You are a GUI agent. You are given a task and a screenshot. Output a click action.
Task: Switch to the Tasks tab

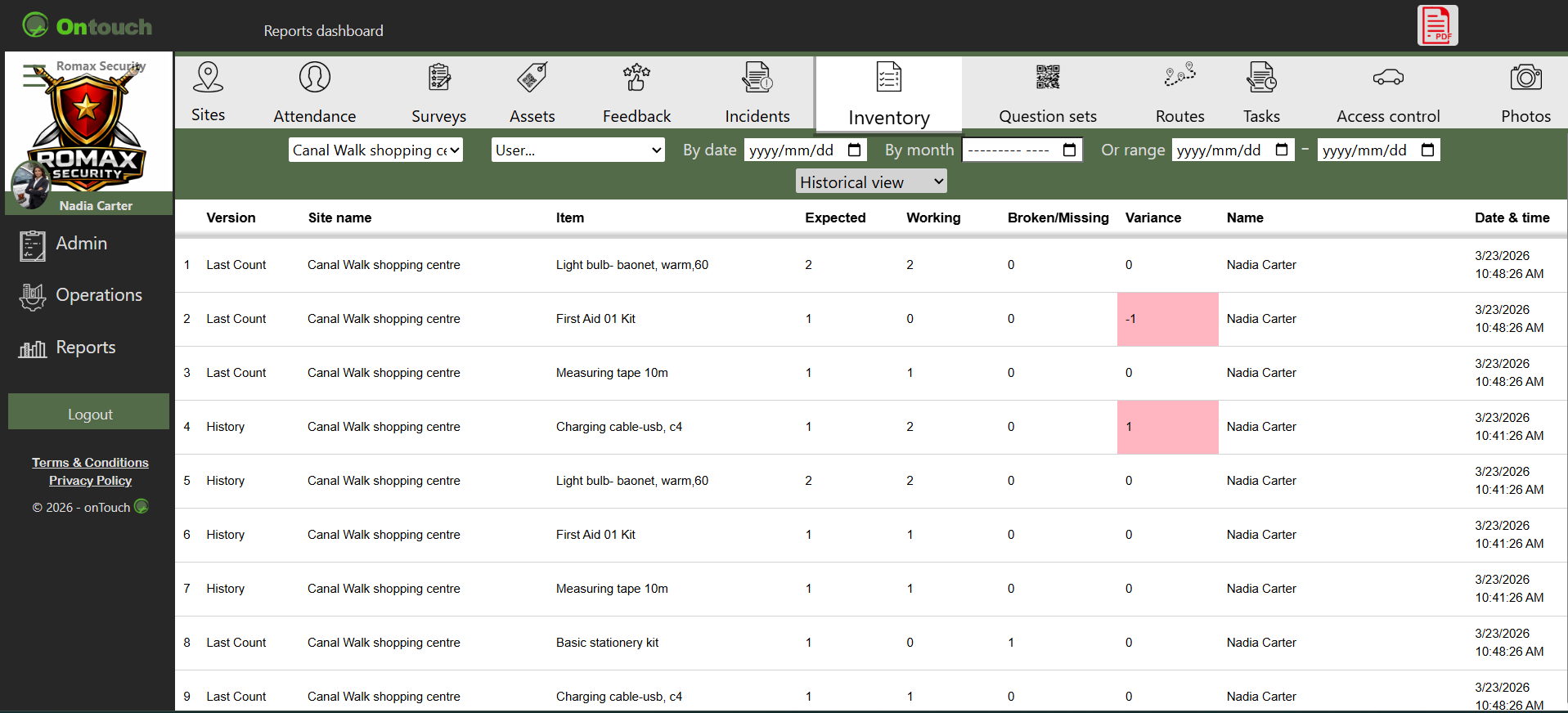[1260, 93]
